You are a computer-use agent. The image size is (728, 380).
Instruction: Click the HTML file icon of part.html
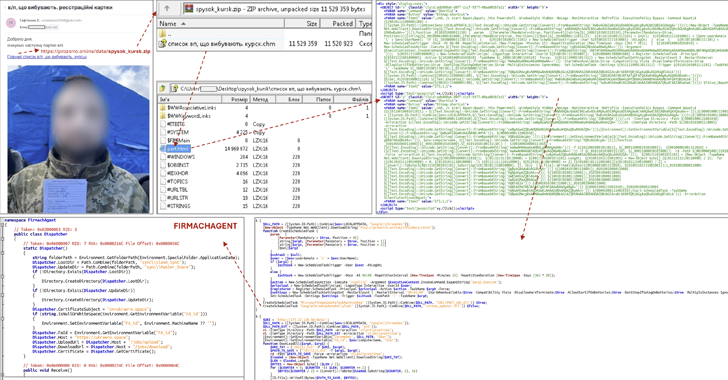click(163, 149)
